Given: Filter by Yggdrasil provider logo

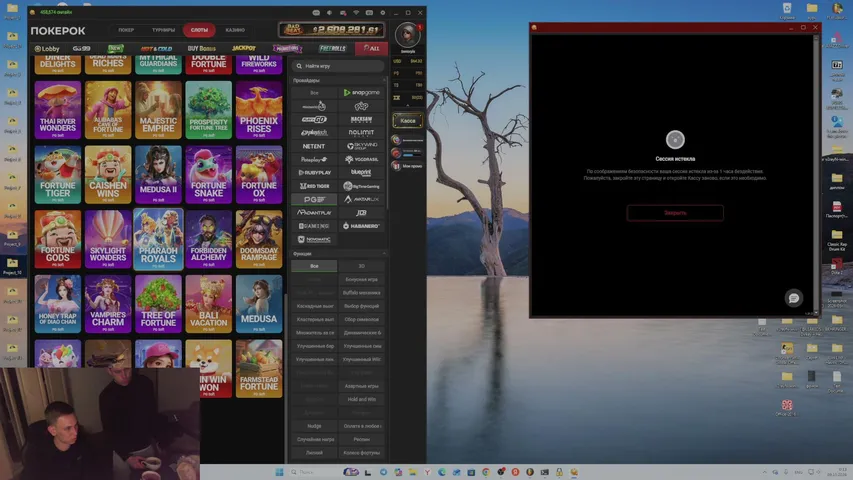Looking at the screenshot, I should pyautogui.click(x=361, y=159).
